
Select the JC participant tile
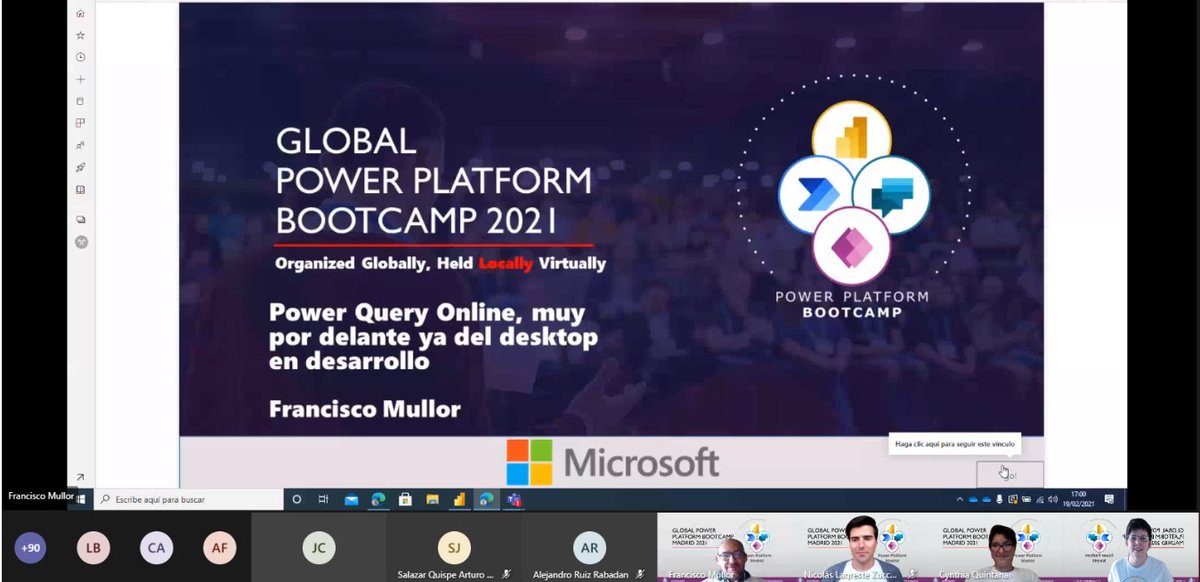tap(318, 547)
